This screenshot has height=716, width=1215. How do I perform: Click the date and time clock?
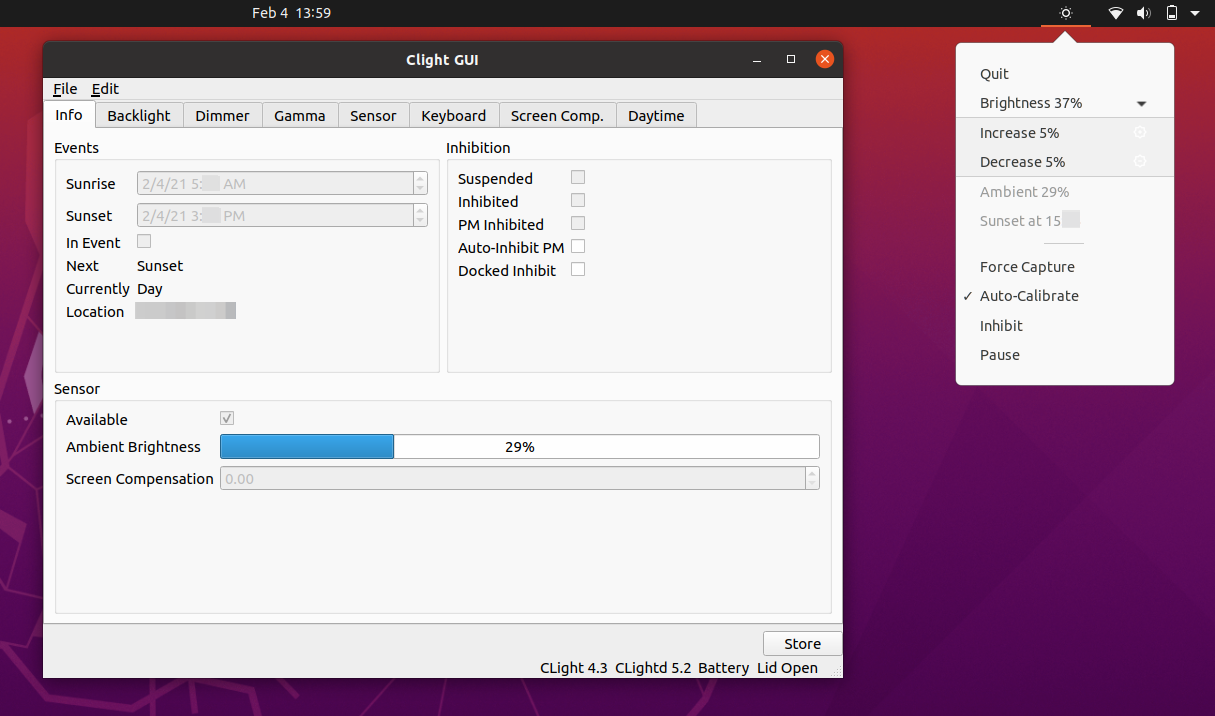pyautogui.click(x=291, y=13)
